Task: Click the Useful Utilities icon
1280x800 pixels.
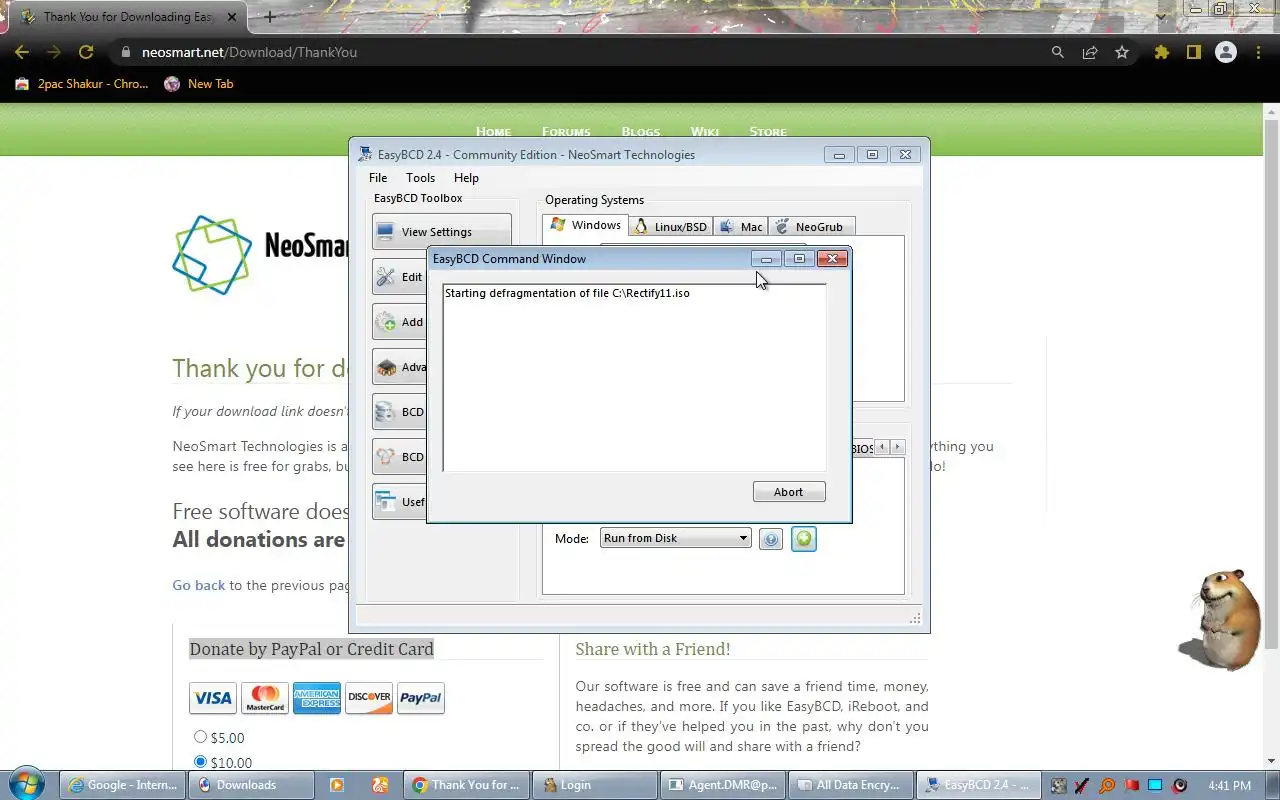Action: [385, 502]
